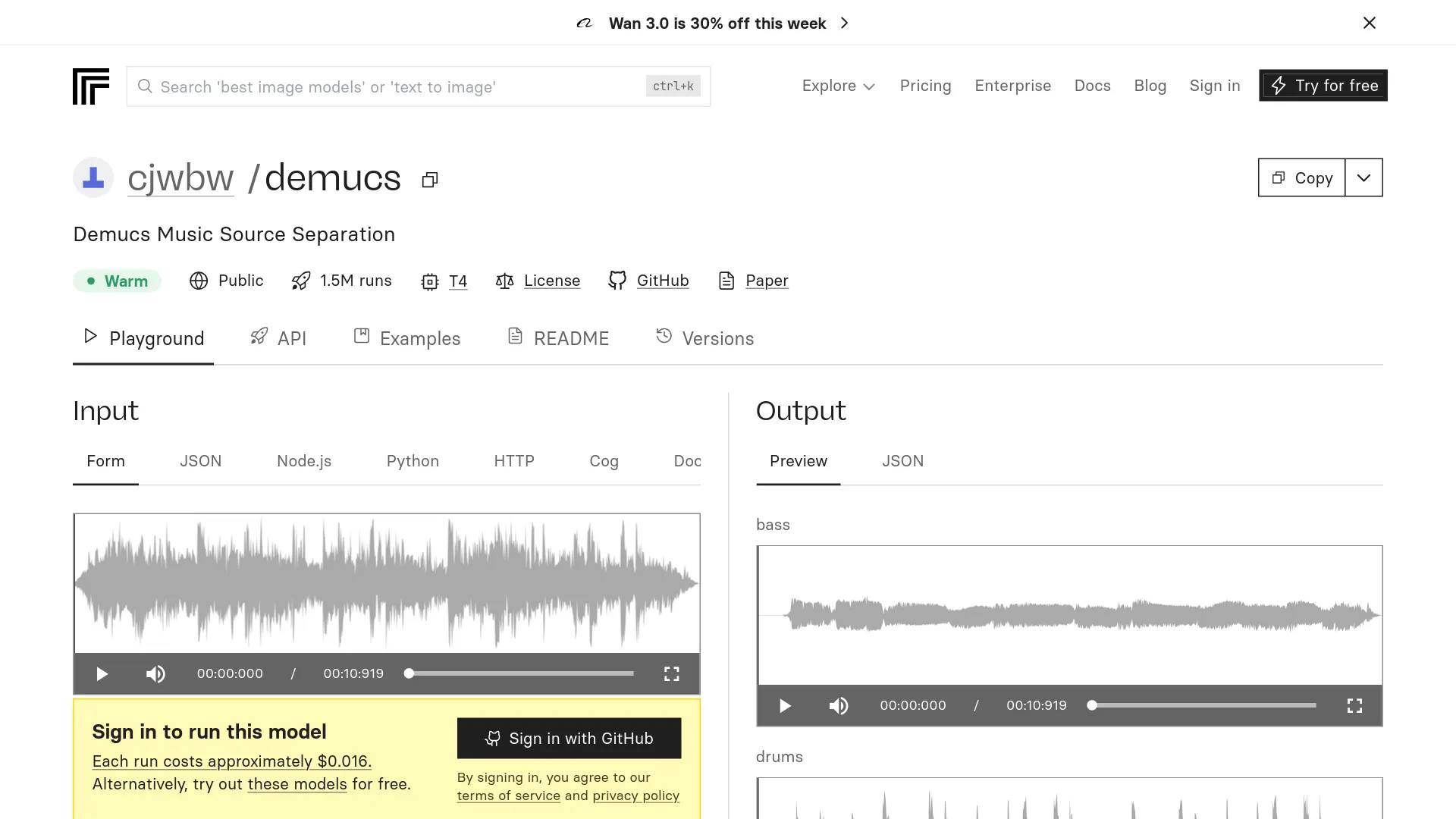Screen dimensions: 1456x819
Task: Open the Paper link
Action: point(767,281)
